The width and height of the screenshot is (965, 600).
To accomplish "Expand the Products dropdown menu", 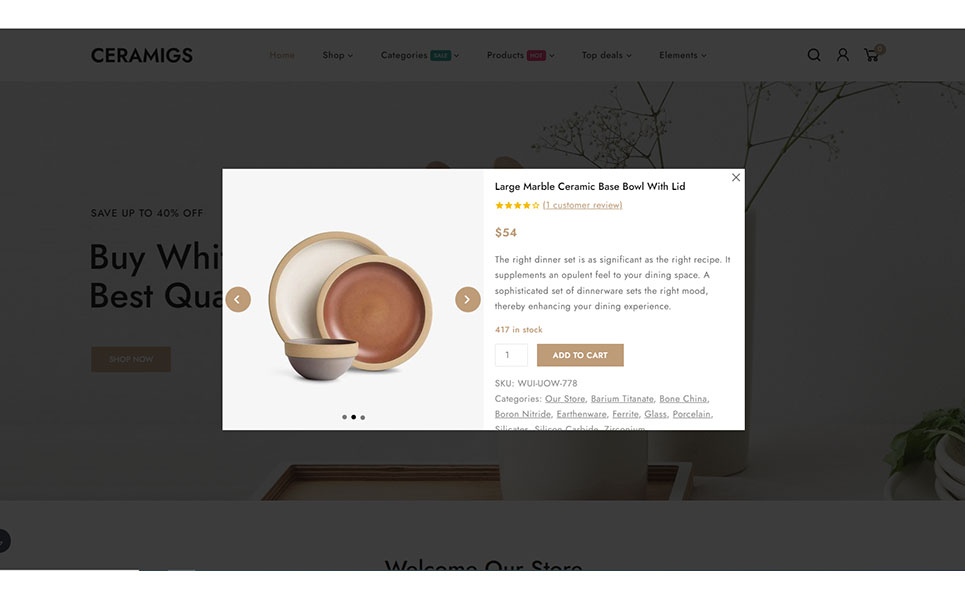I will pos(521,55).
